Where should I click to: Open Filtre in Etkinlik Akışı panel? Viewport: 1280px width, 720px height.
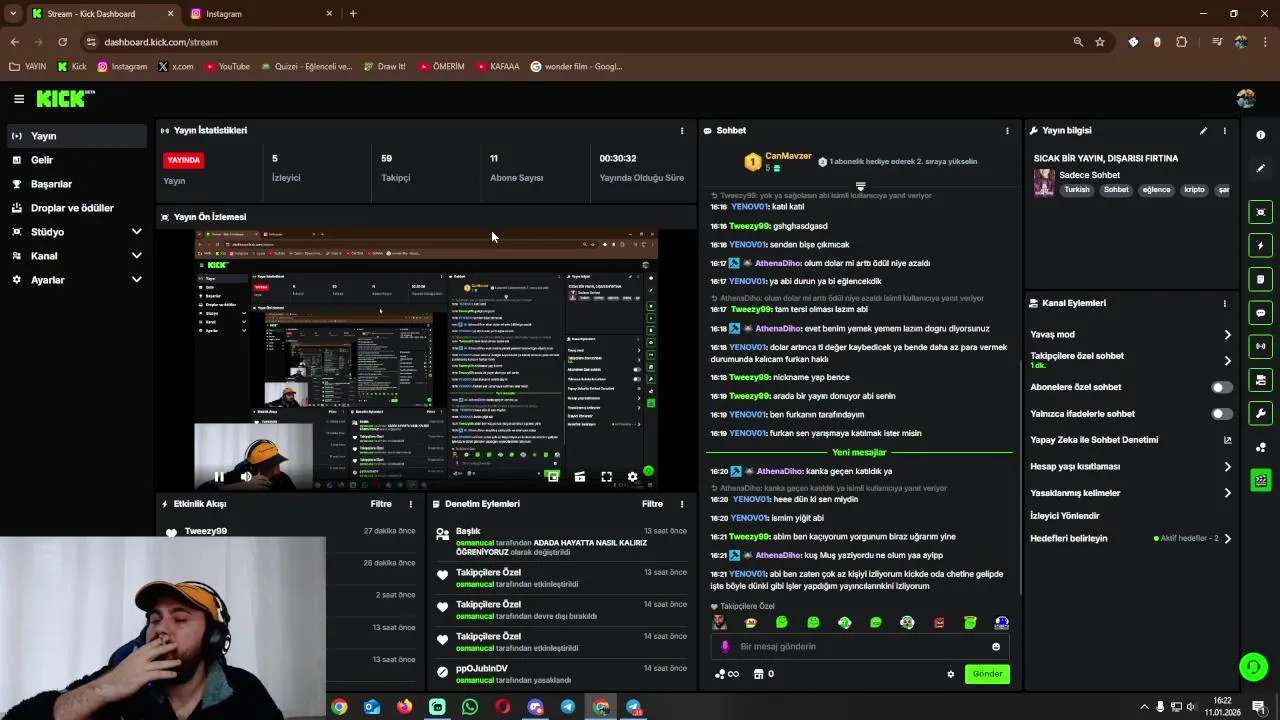pos(381,504)
